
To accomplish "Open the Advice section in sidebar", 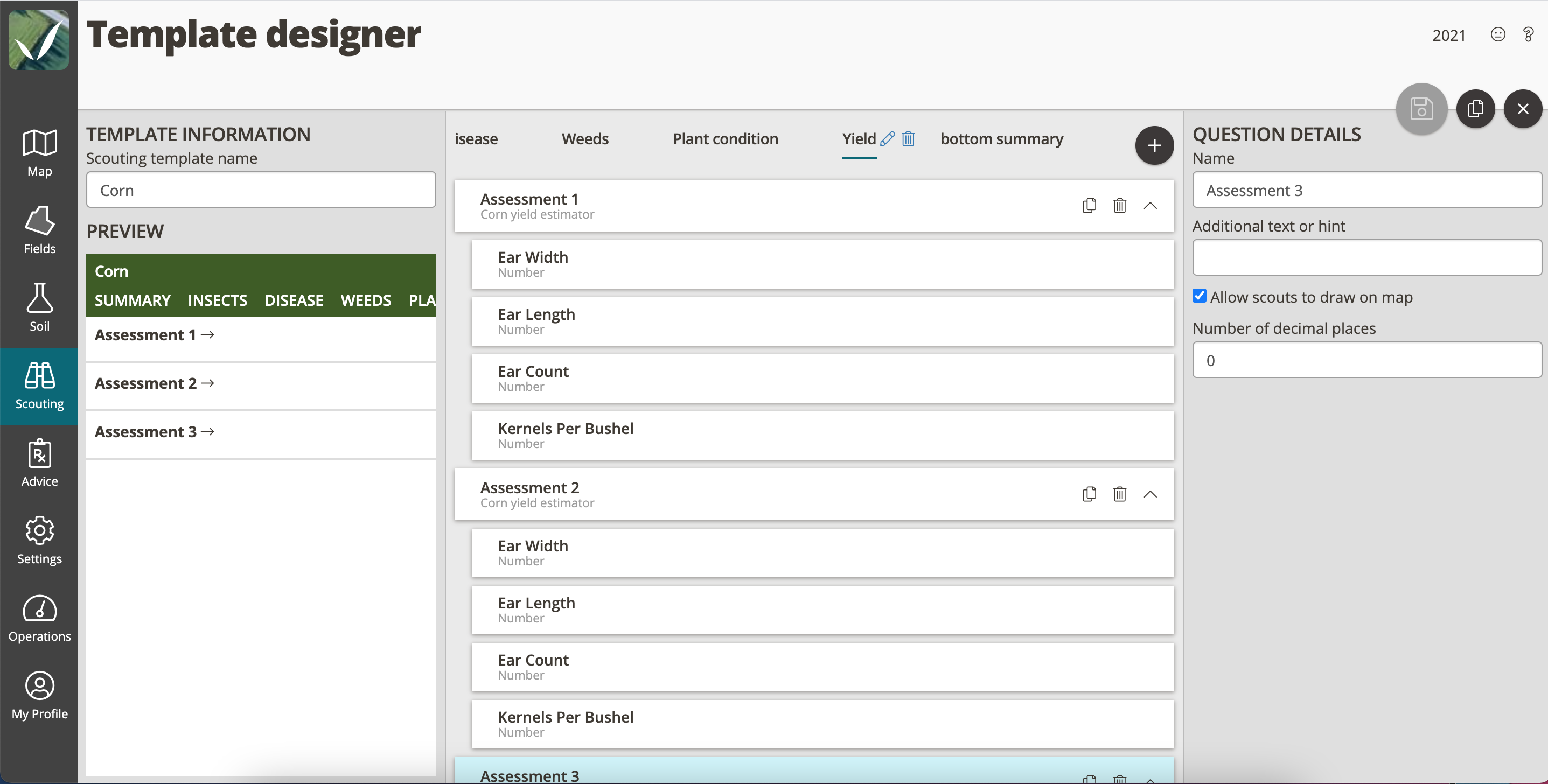I will coord(39,463).
